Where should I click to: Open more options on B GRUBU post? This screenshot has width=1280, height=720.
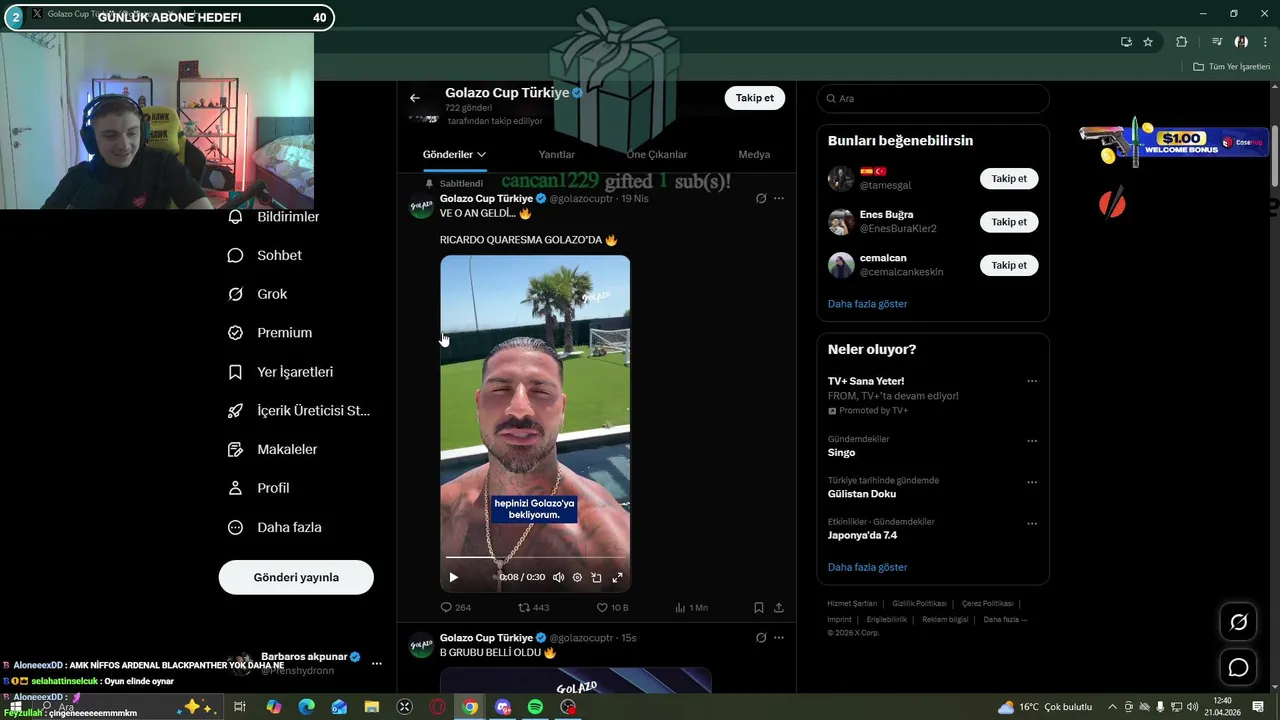[779, 638]
